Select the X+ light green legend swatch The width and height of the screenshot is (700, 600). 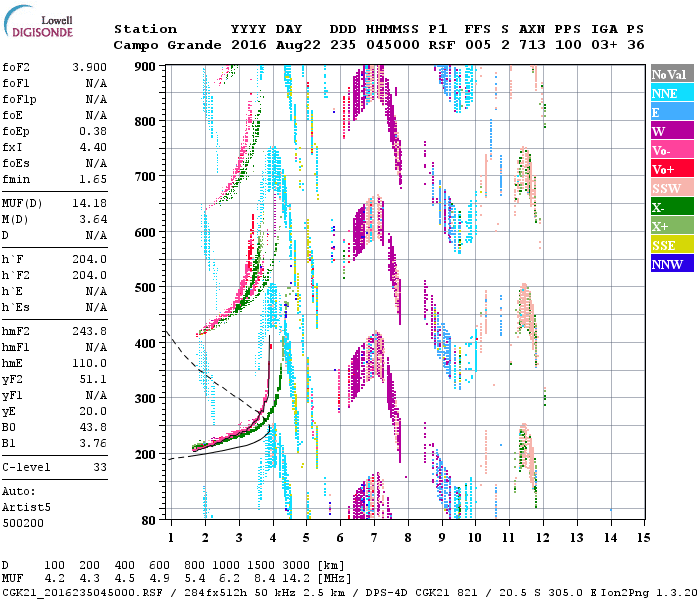tap(672, 226)
